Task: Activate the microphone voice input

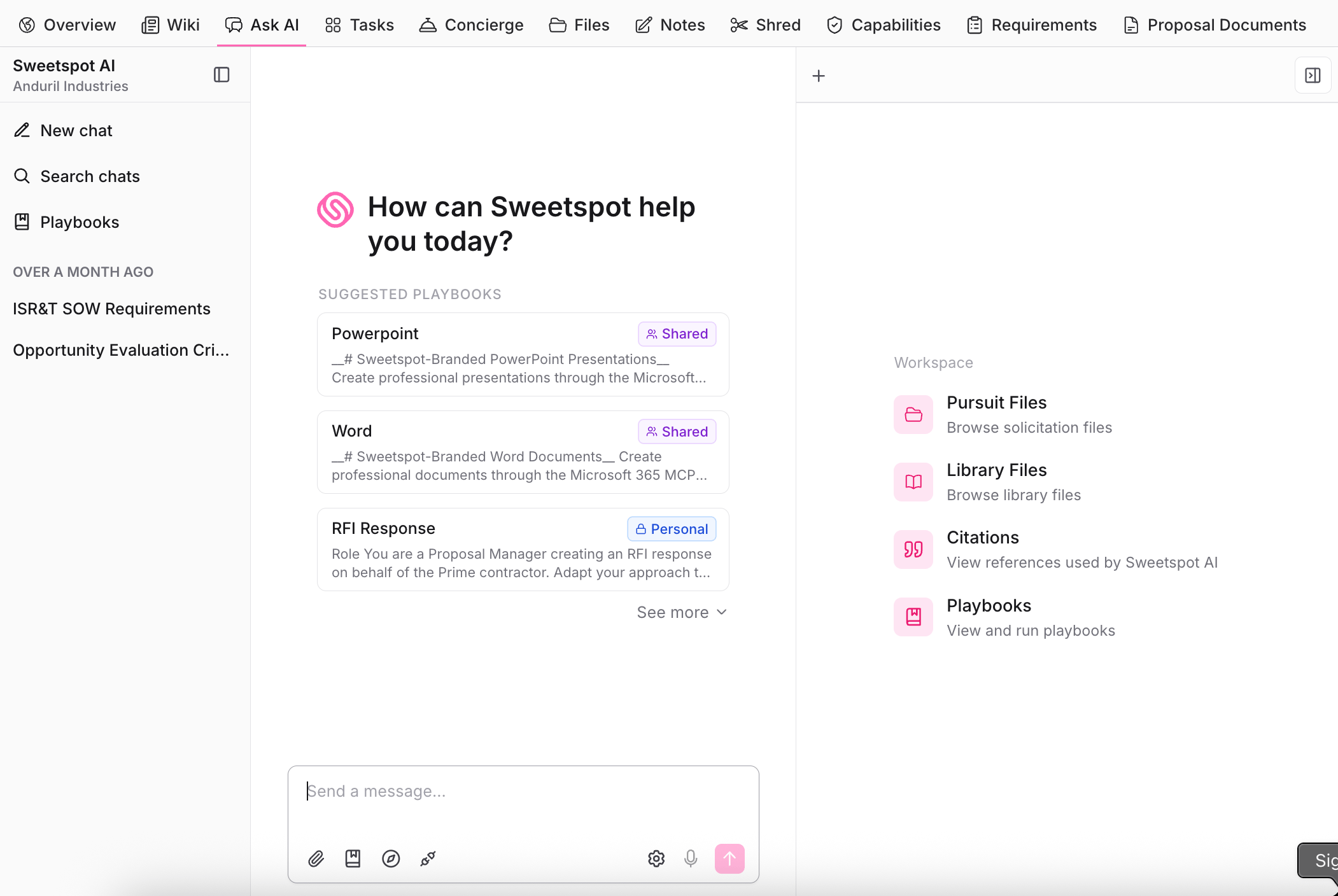Action: (691, 859)
